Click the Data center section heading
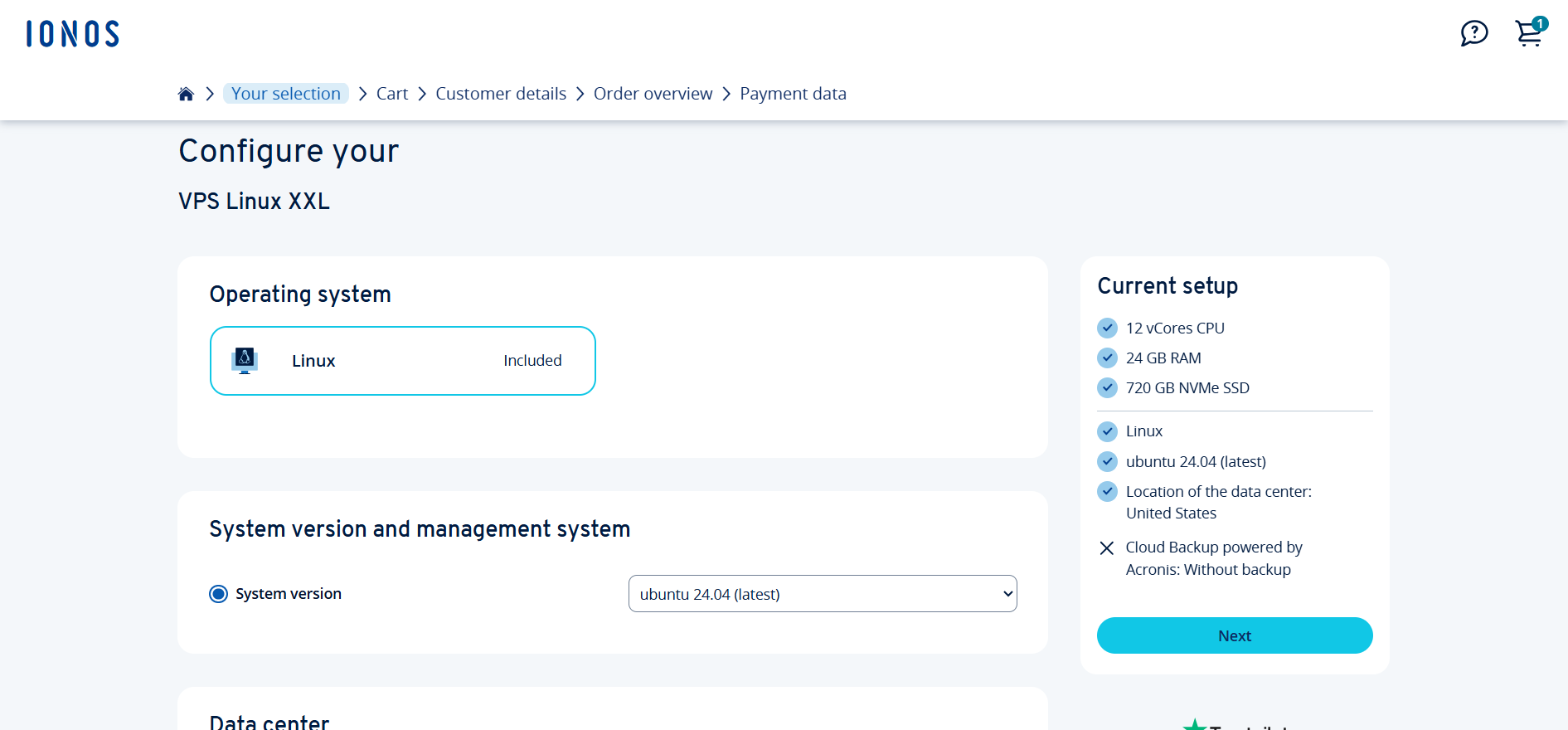Screen dimensions: 1568x730 [x=269, y=722]
